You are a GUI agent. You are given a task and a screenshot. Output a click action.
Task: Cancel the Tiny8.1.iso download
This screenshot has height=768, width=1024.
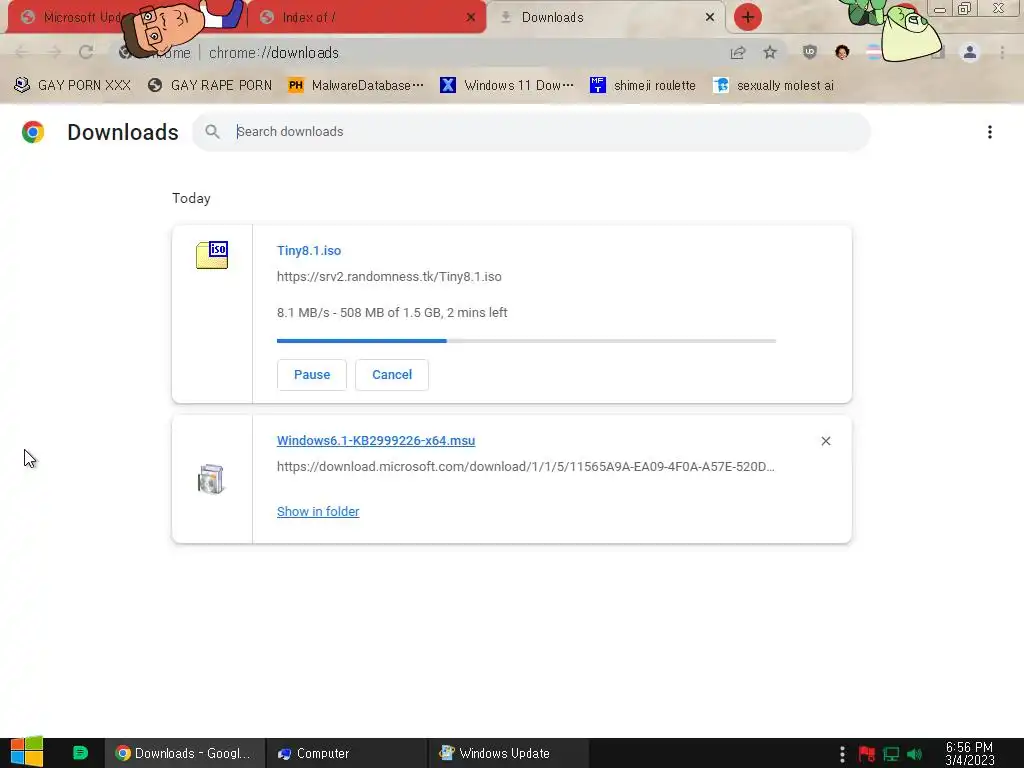click(392, 375)
